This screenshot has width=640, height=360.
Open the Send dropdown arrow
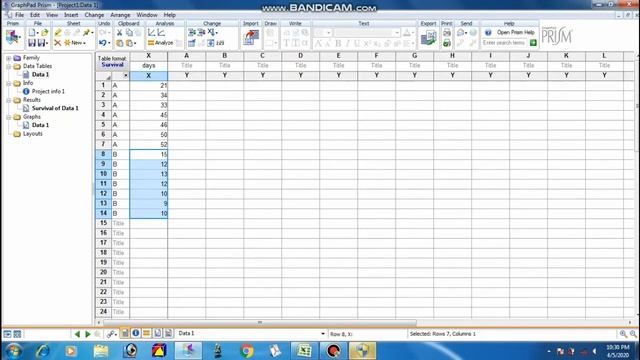pyautogui.click(x=466, y=33)
